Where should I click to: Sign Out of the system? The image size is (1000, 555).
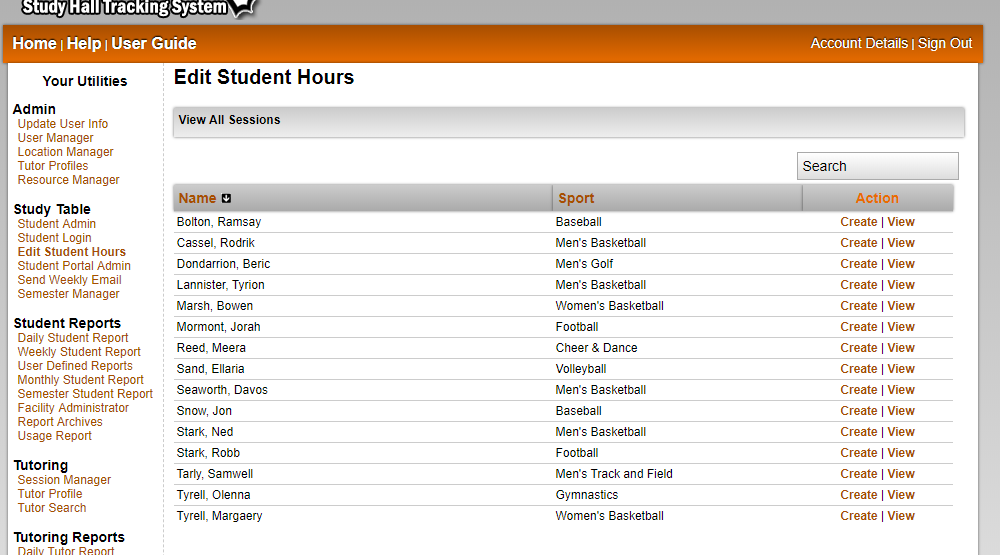click(x=945, y=43)
